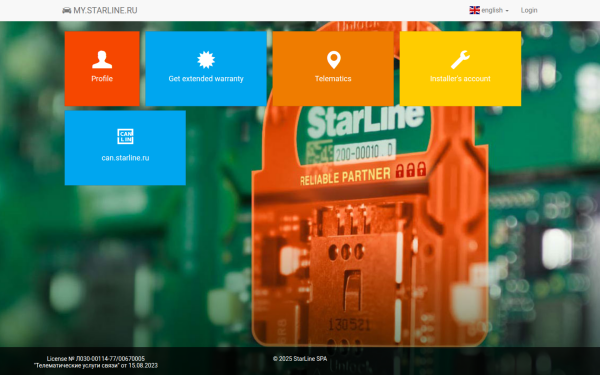Viewport: 600px width, 375px height.
Task: Click the wrench icon for installers
Action: pyautogui.click(x=460, y=60)
